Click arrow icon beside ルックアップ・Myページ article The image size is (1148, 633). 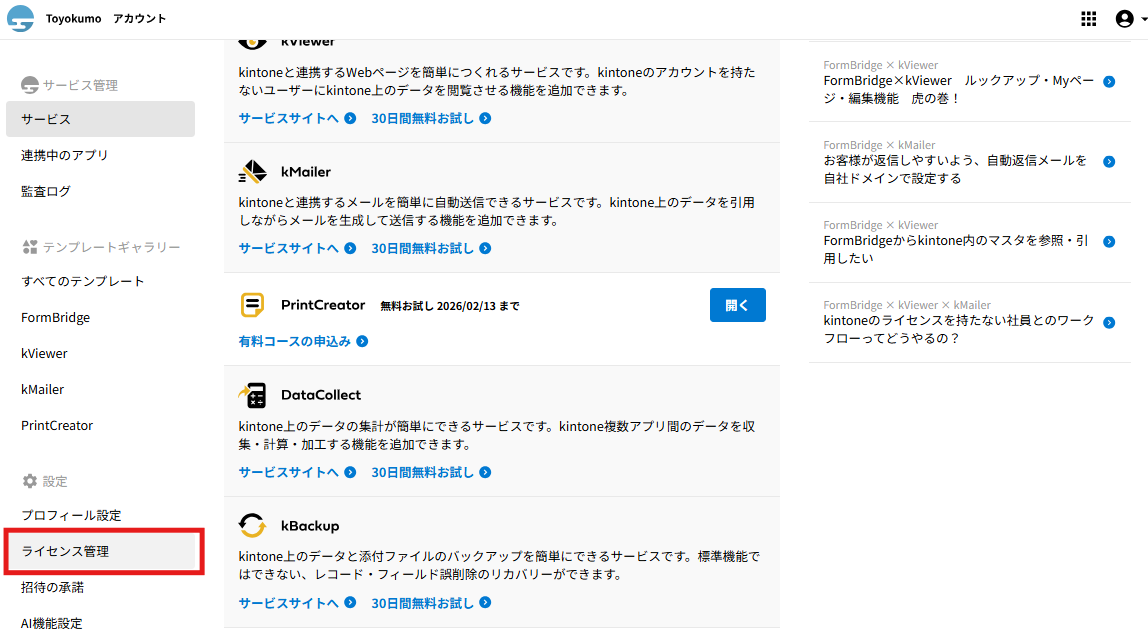click(1109, 82)
